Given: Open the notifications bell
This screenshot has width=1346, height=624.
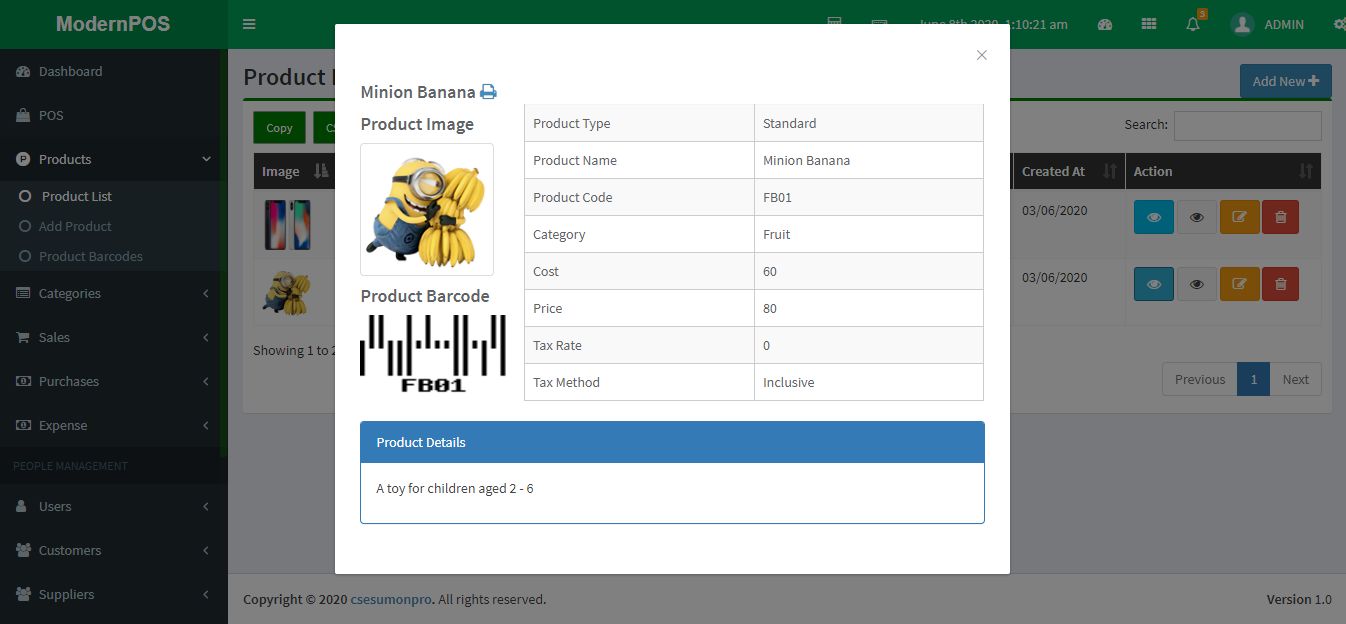Looking at the screenshot, I should pyautogui.click(x=1193, y=24).
